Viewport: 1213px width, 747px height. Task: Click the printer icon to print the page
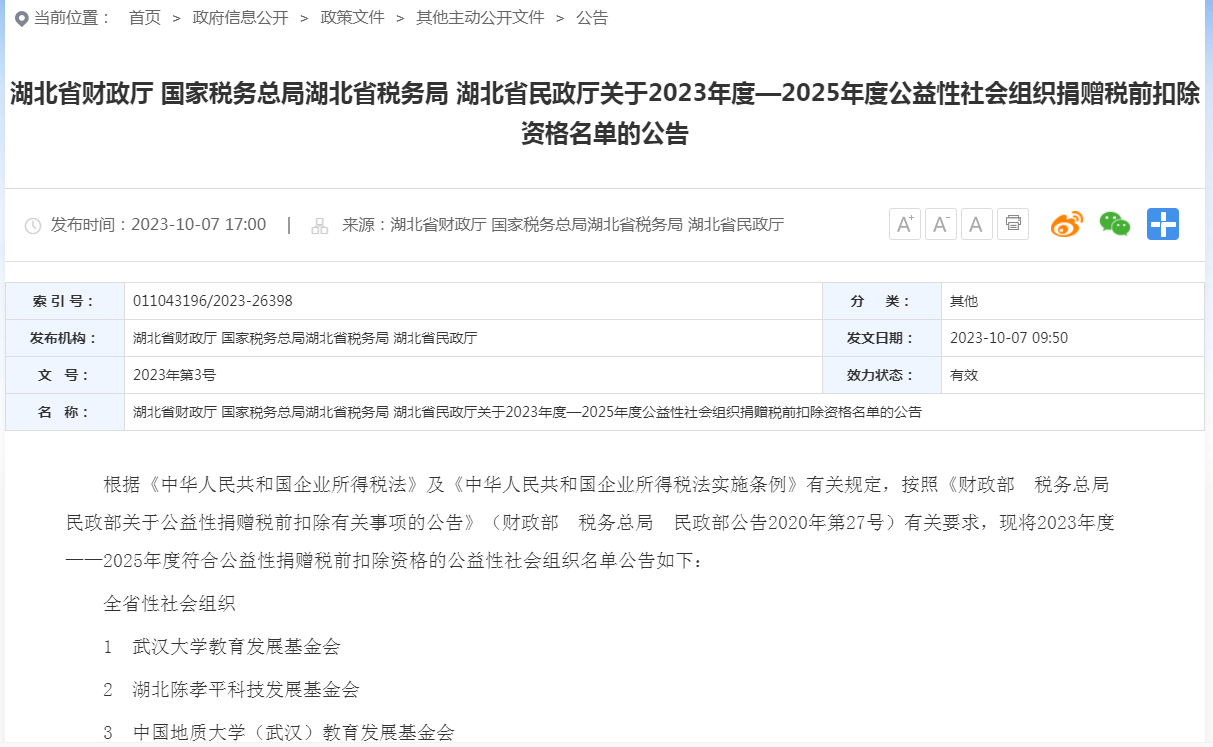[1012, 224]
